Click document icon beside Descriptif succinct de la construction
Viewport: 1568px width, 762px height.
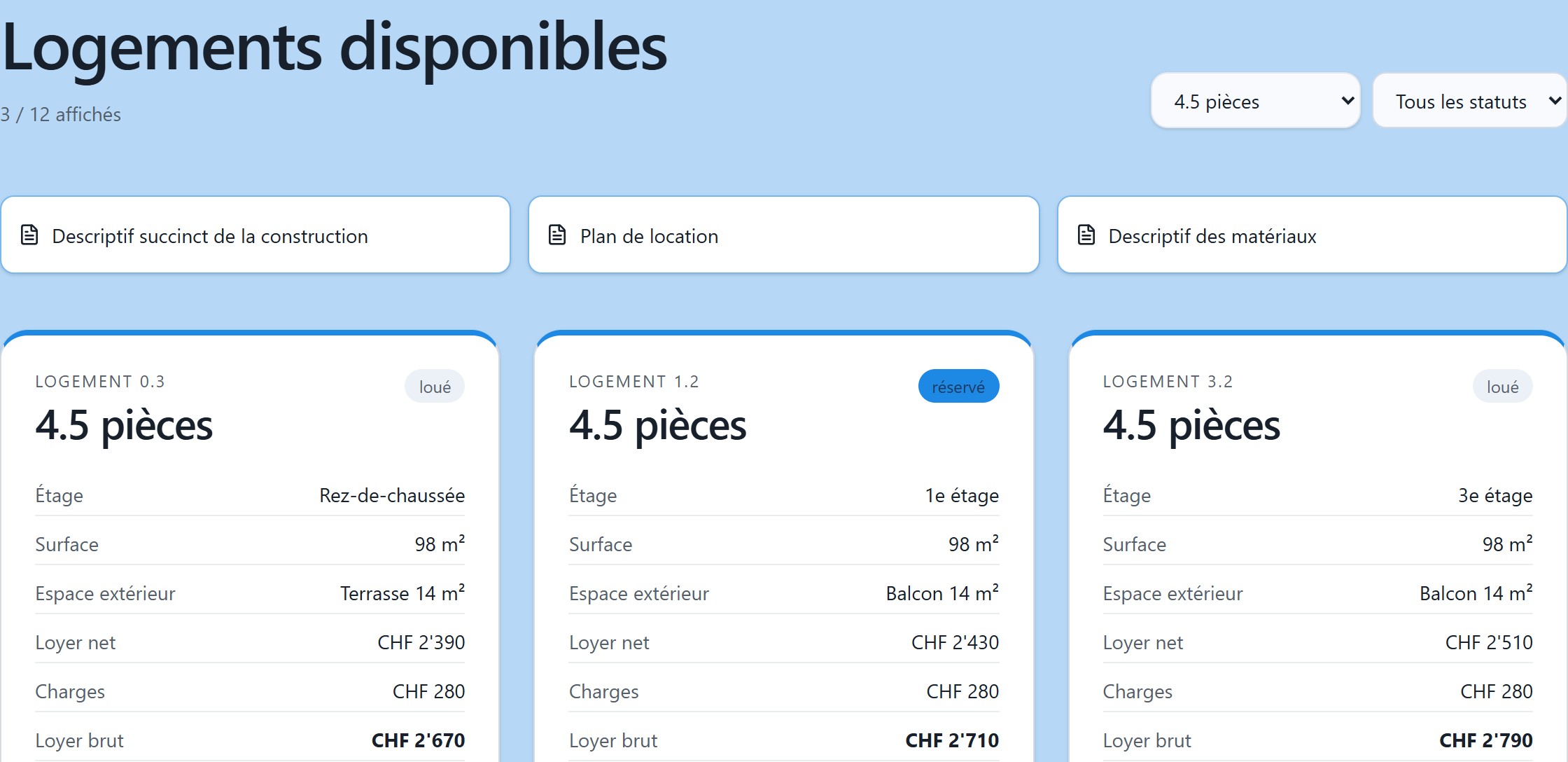29,235
